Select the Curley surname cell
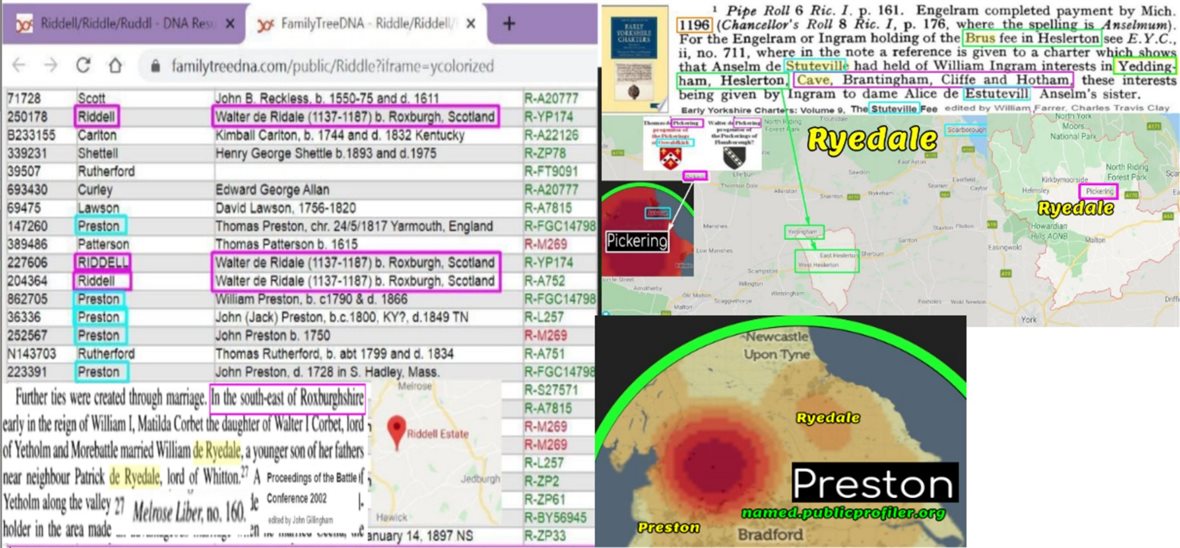 tap(95, 190)
